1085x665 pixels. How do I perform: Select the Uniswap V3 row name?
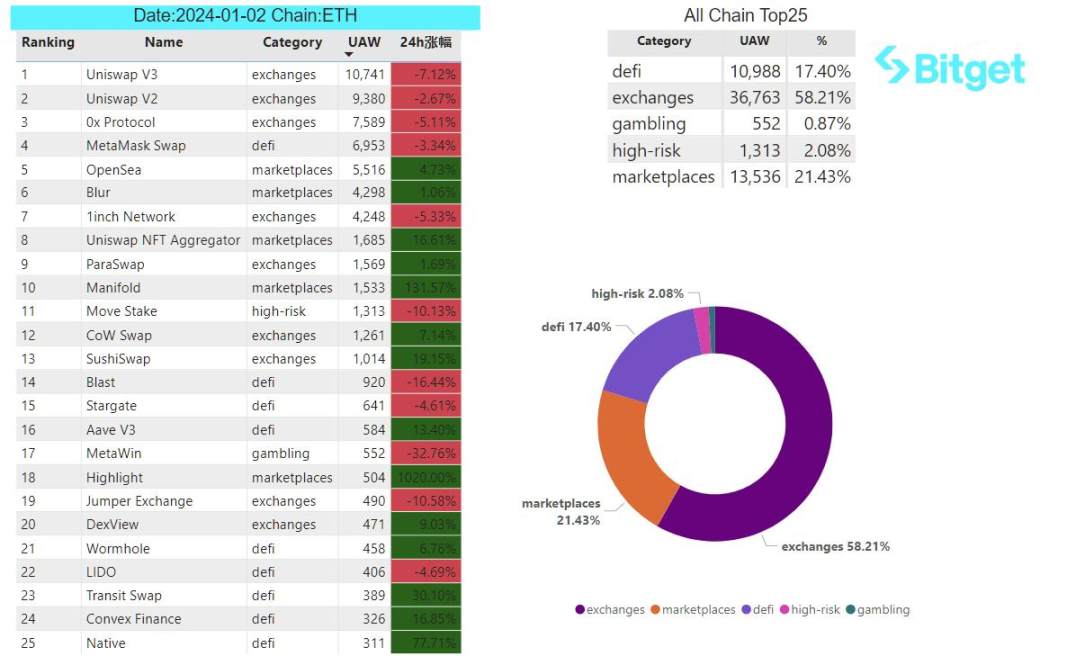(122, 75)
